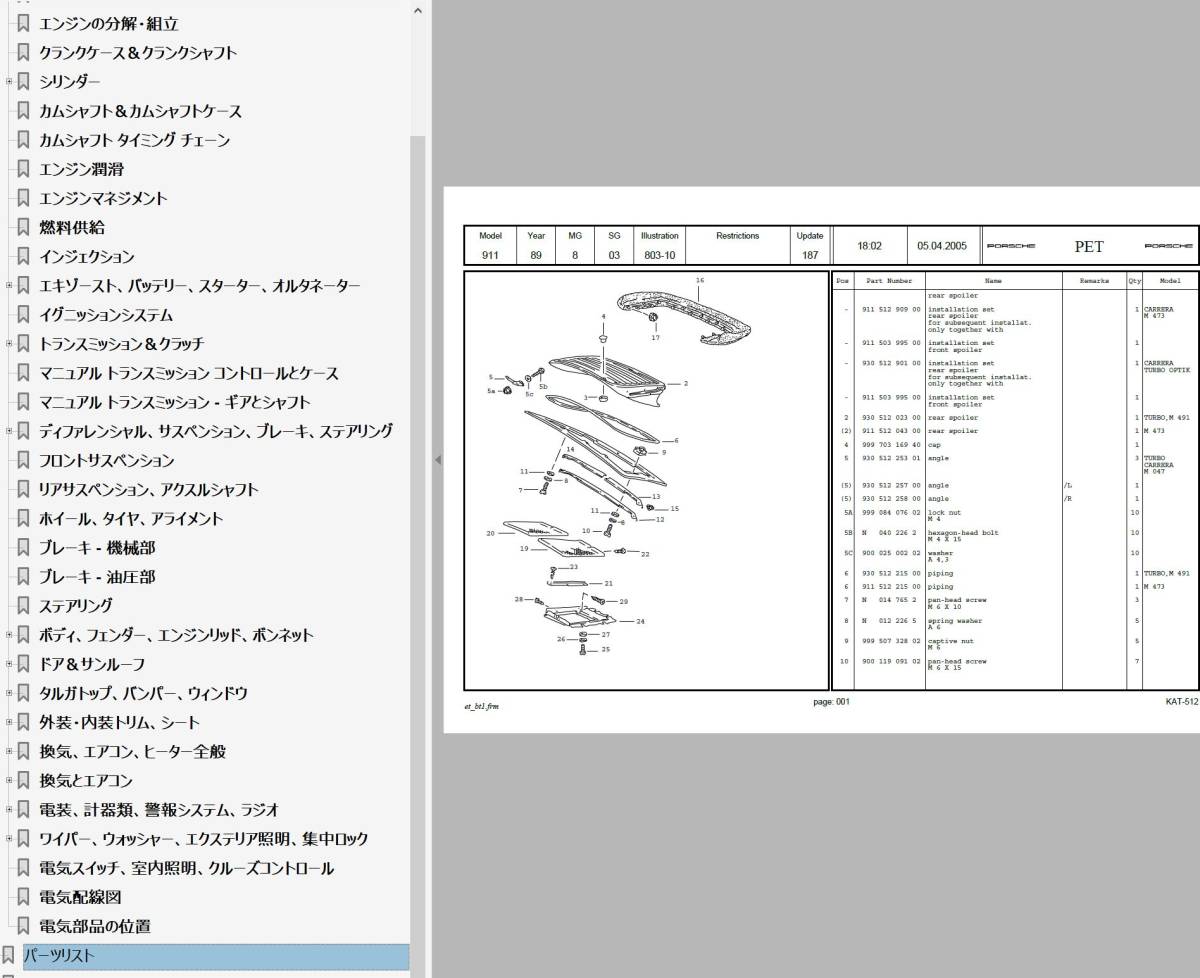Click bookmark icon beside ブレーキ - 油圧部
This screenshot has width=1200, height=978.
(24, 577)
